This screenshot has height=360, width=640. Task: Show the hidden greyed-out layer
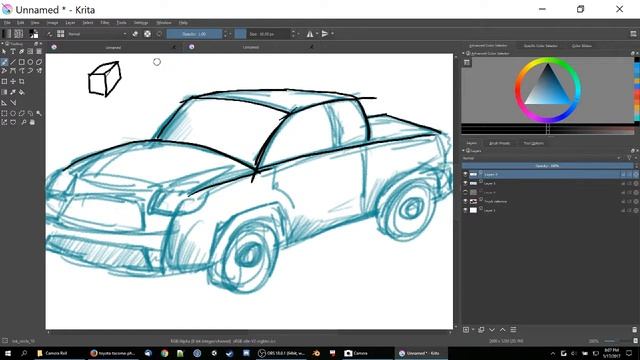[465, 192]
